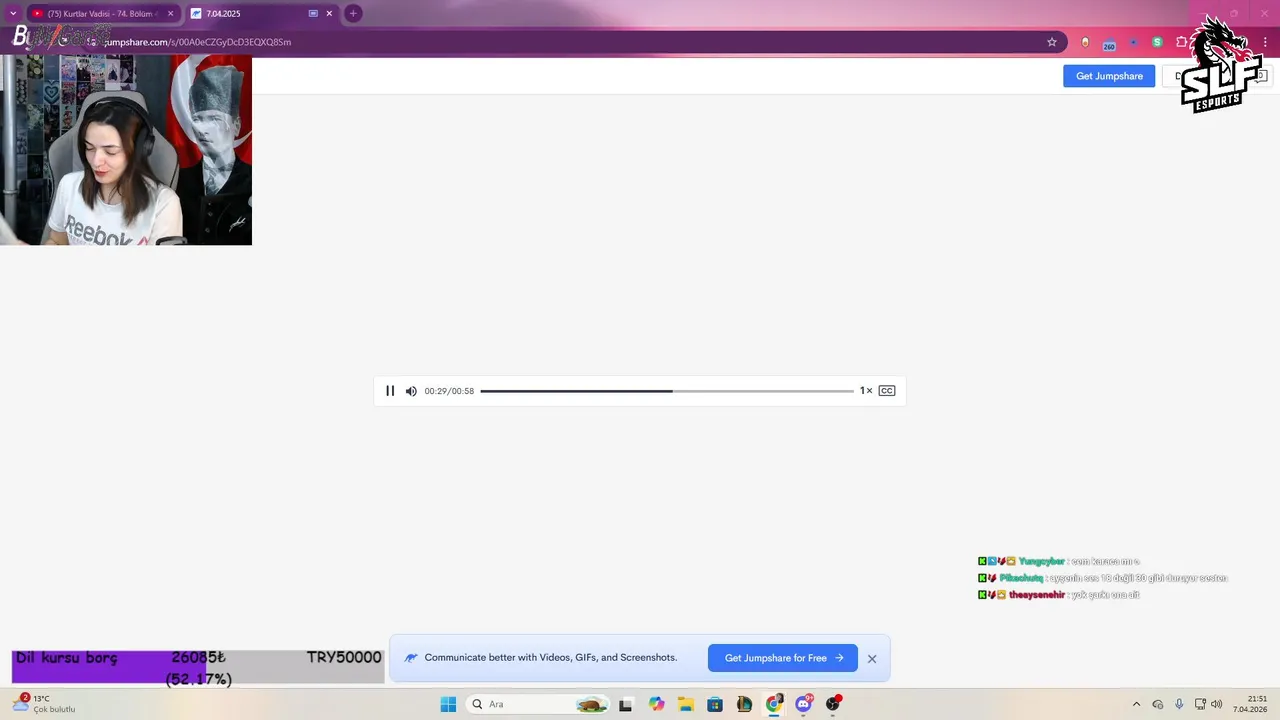Switch to Chrome on the taskbar
This screenshot has height=720, width=1280.
pos(774,704)
